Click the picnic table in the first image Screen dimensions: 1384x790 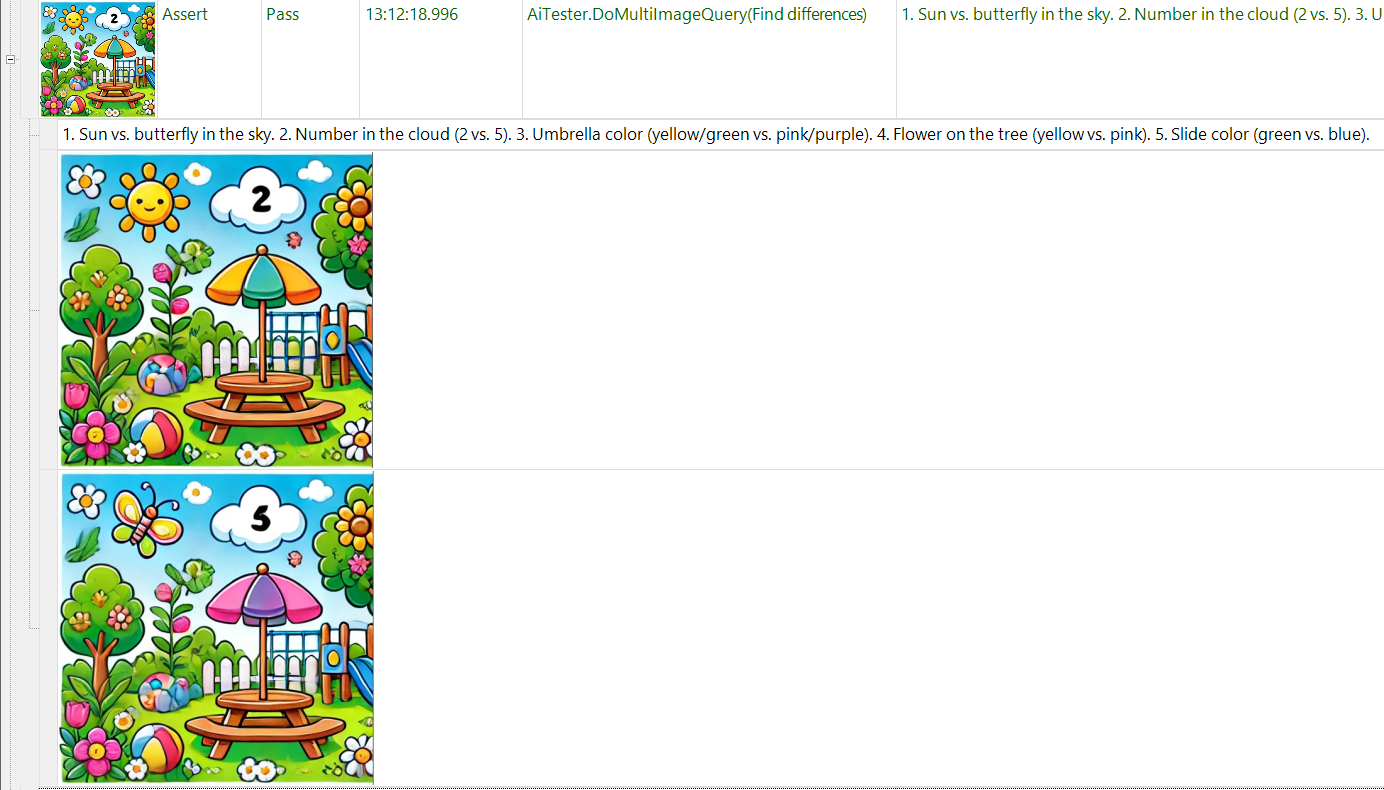[x=263, y=405]
